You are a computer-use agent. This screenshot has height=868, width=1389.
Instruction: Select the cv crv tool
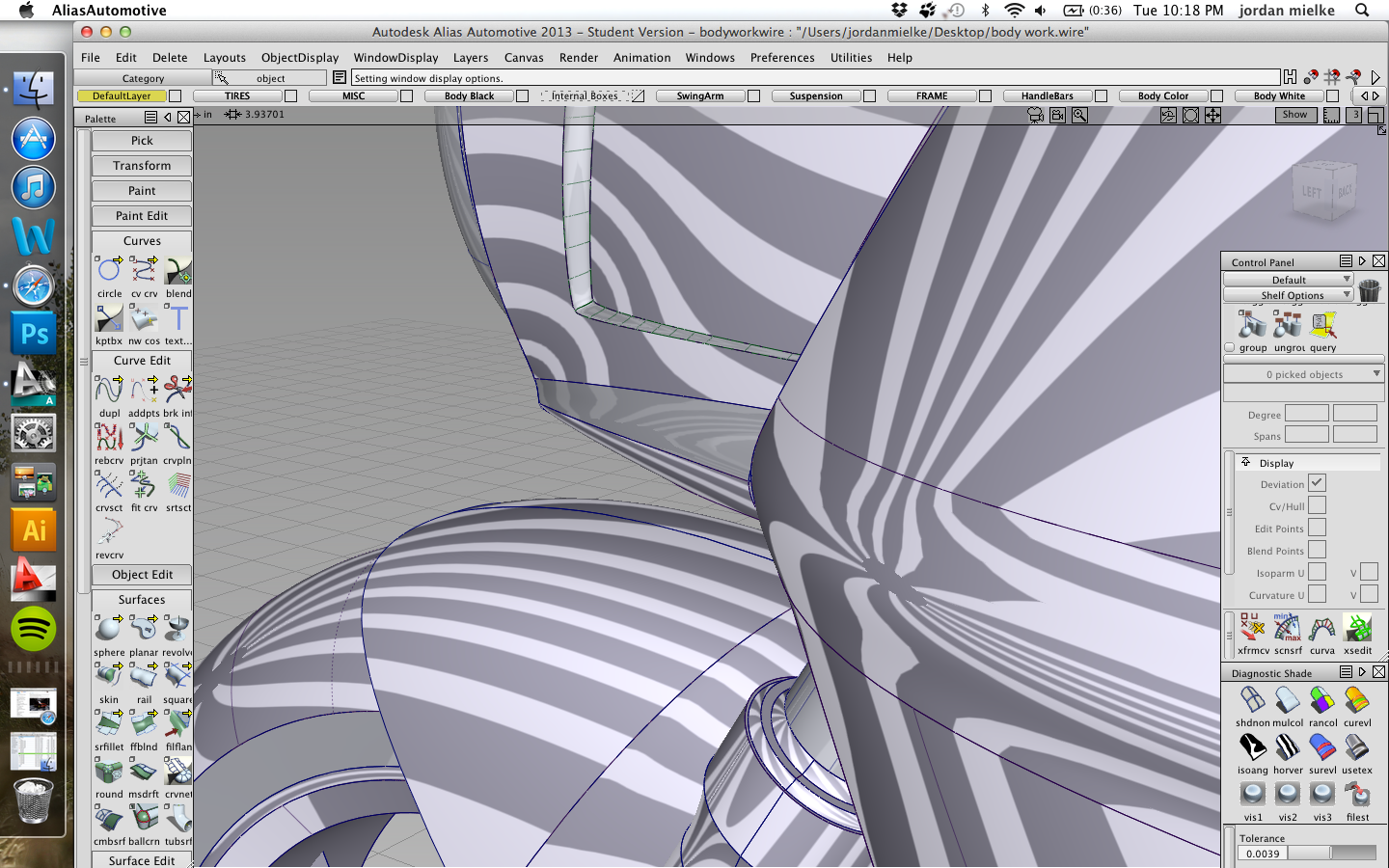click(144, 271)
